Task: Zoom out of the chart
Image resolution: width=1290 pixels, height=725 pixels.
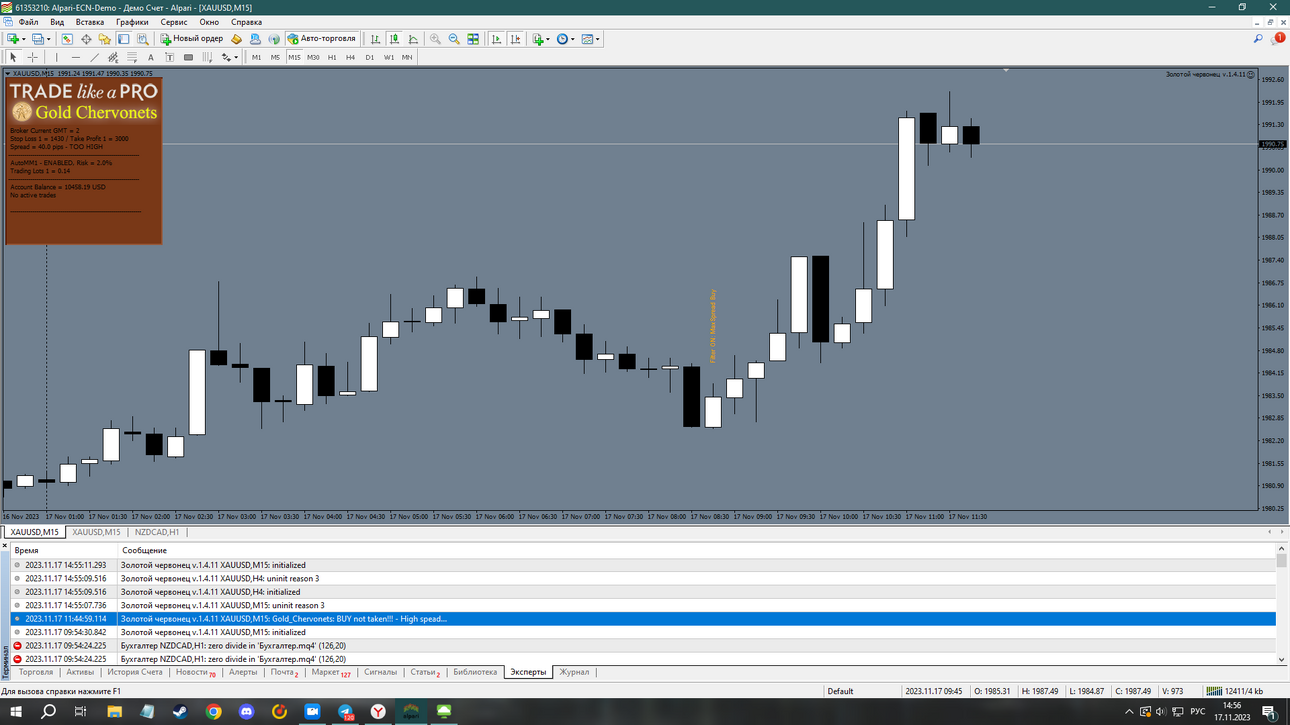Action: 454,39
